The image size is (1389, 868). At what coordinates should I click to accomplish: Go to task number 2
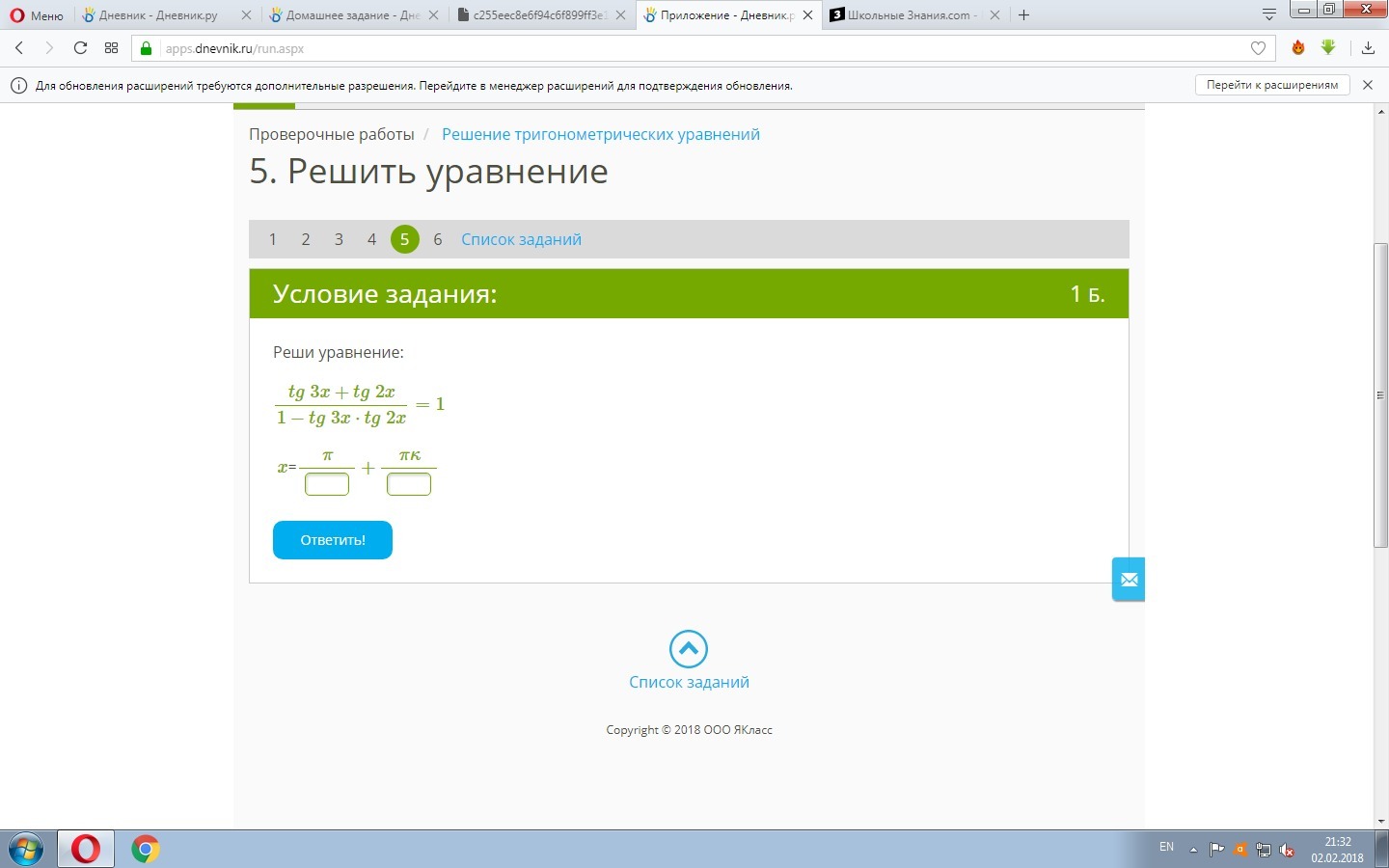[x=306, y=239]
